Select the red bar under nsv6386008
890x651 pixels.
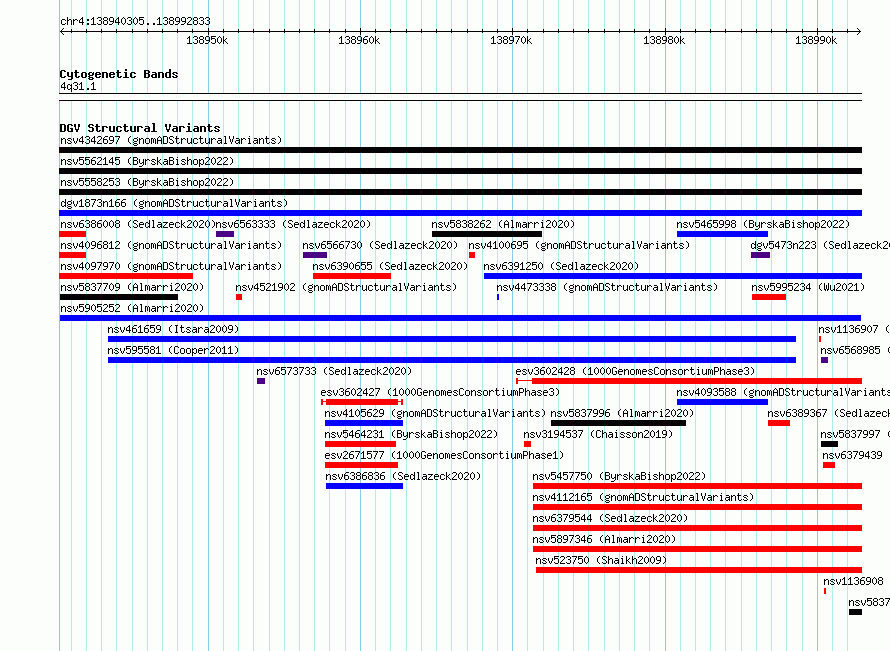click(73, 234)
